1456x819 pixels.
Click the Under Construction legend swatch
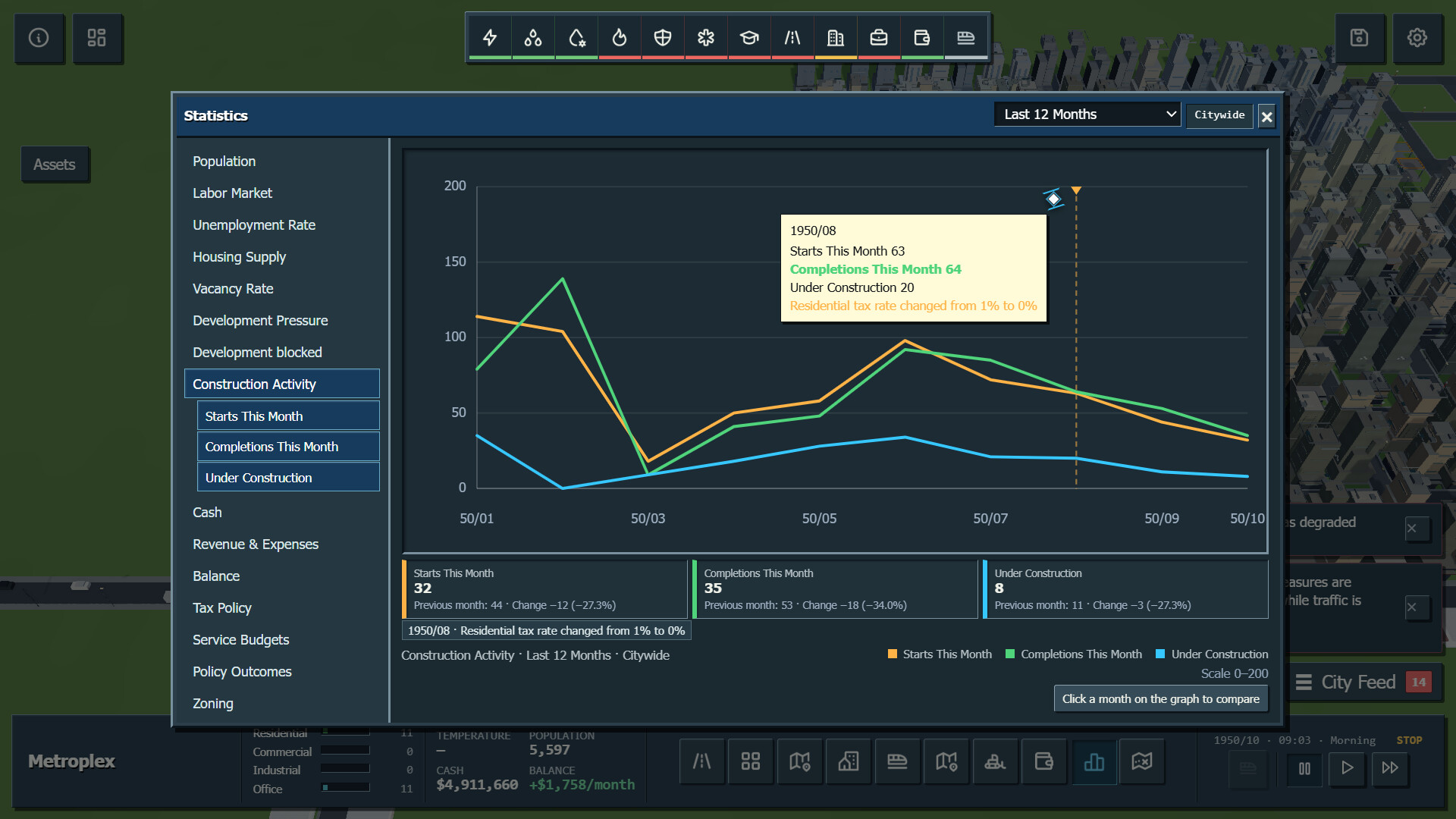coord(1160,654)
